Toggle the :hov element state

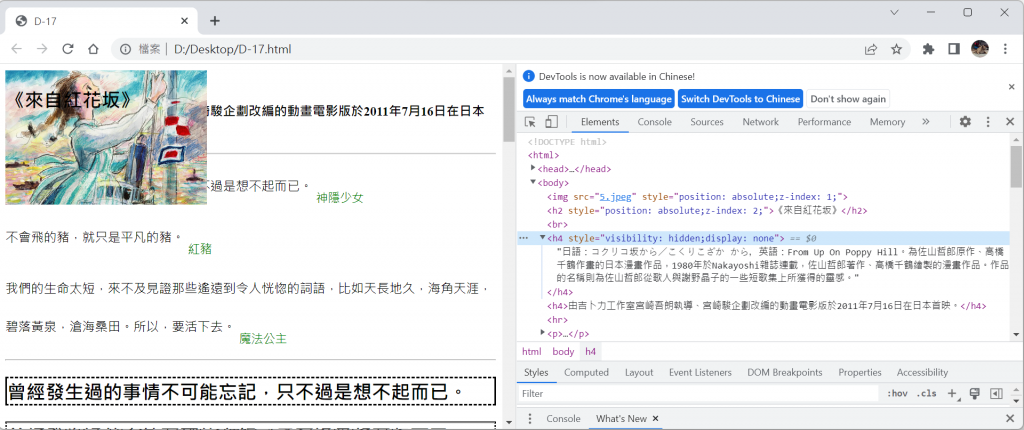click(x=897, y=393)
